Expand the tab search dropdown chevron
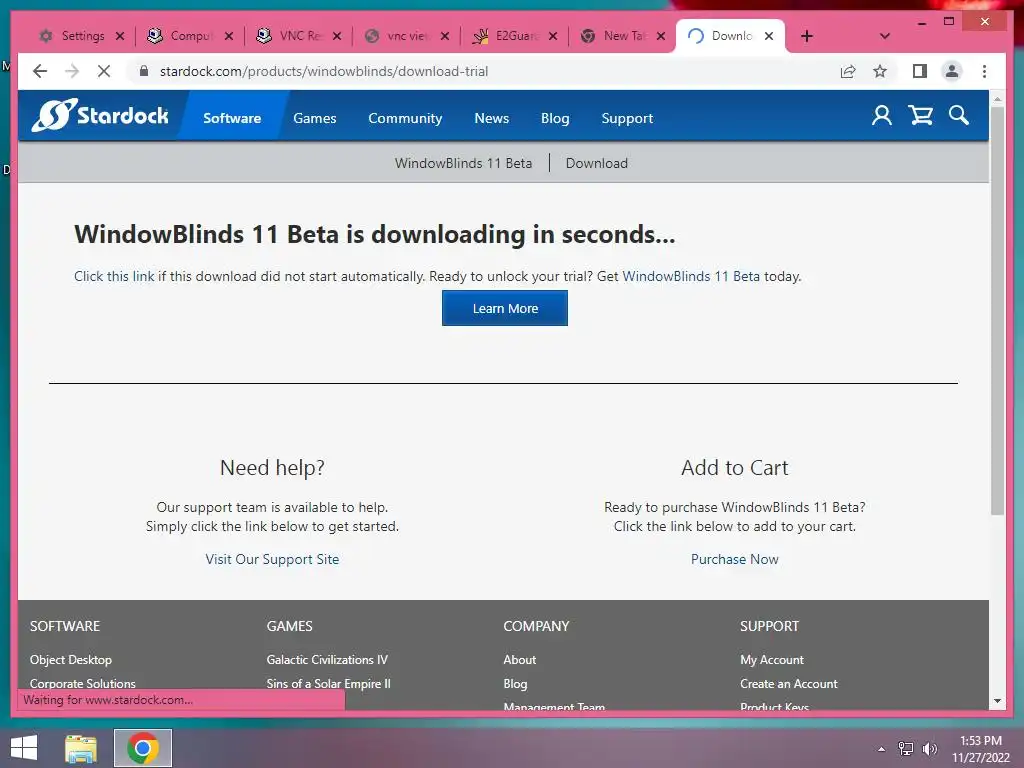Image resolution: width=1024 pixels, height=768 pixels. click(x=885, y=36)
